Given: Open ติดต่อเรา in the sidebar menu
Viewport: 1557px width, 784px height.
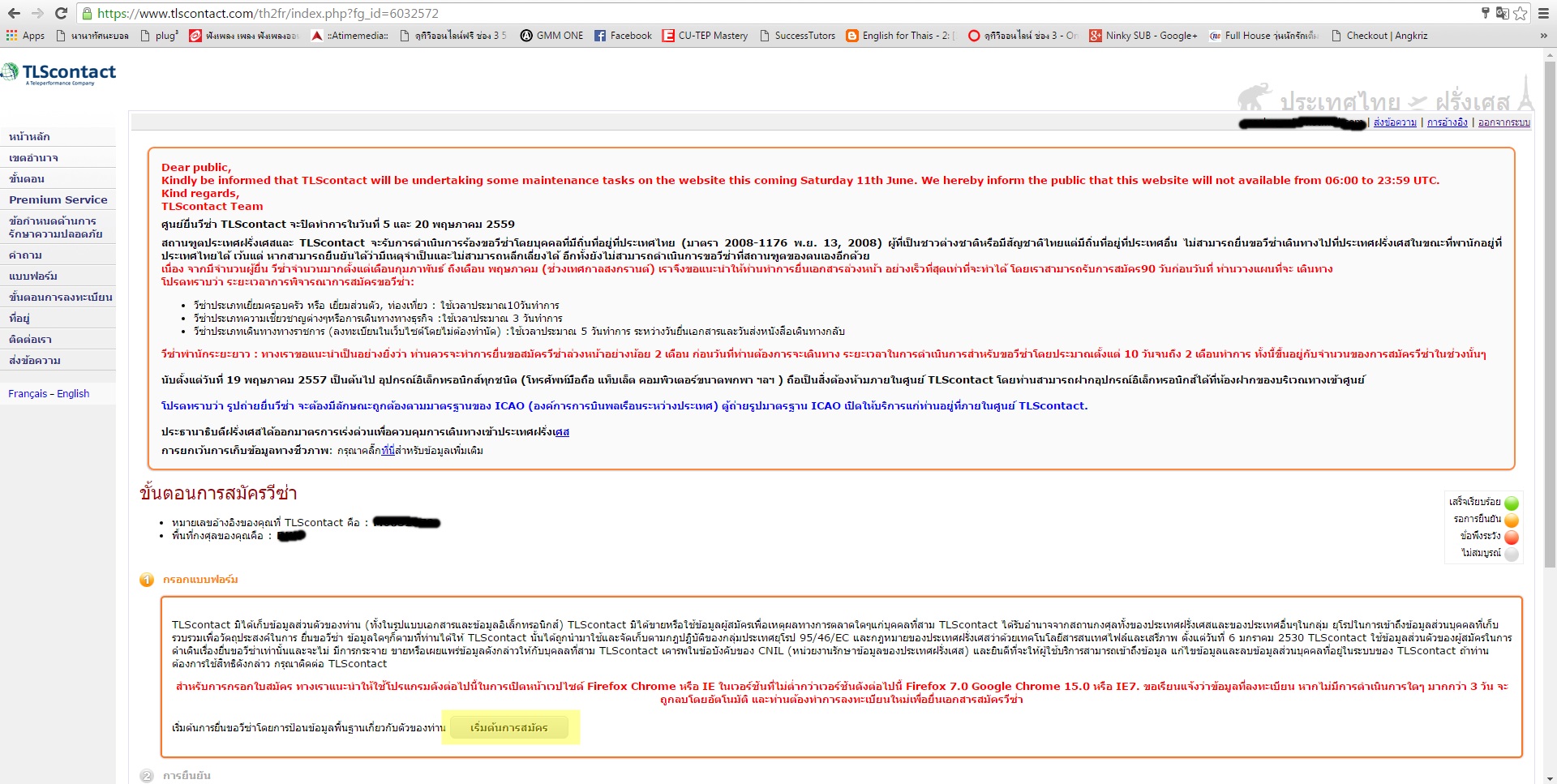Looking at the screenshot, I should coord(58,339).
